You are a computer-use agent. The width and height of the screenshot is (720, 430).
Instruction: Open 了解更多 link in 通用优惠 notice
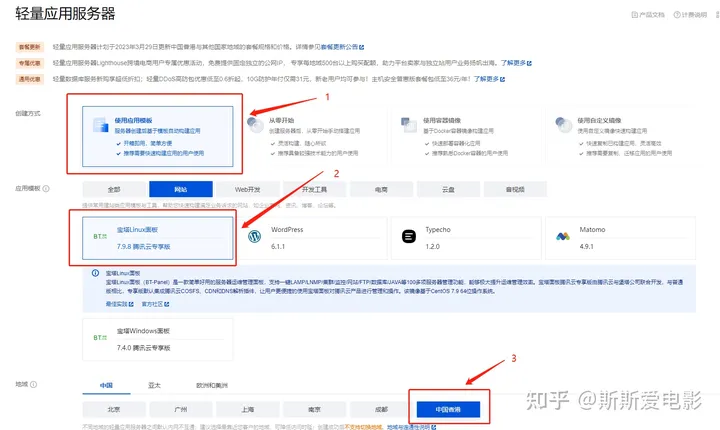coord(486,79)
